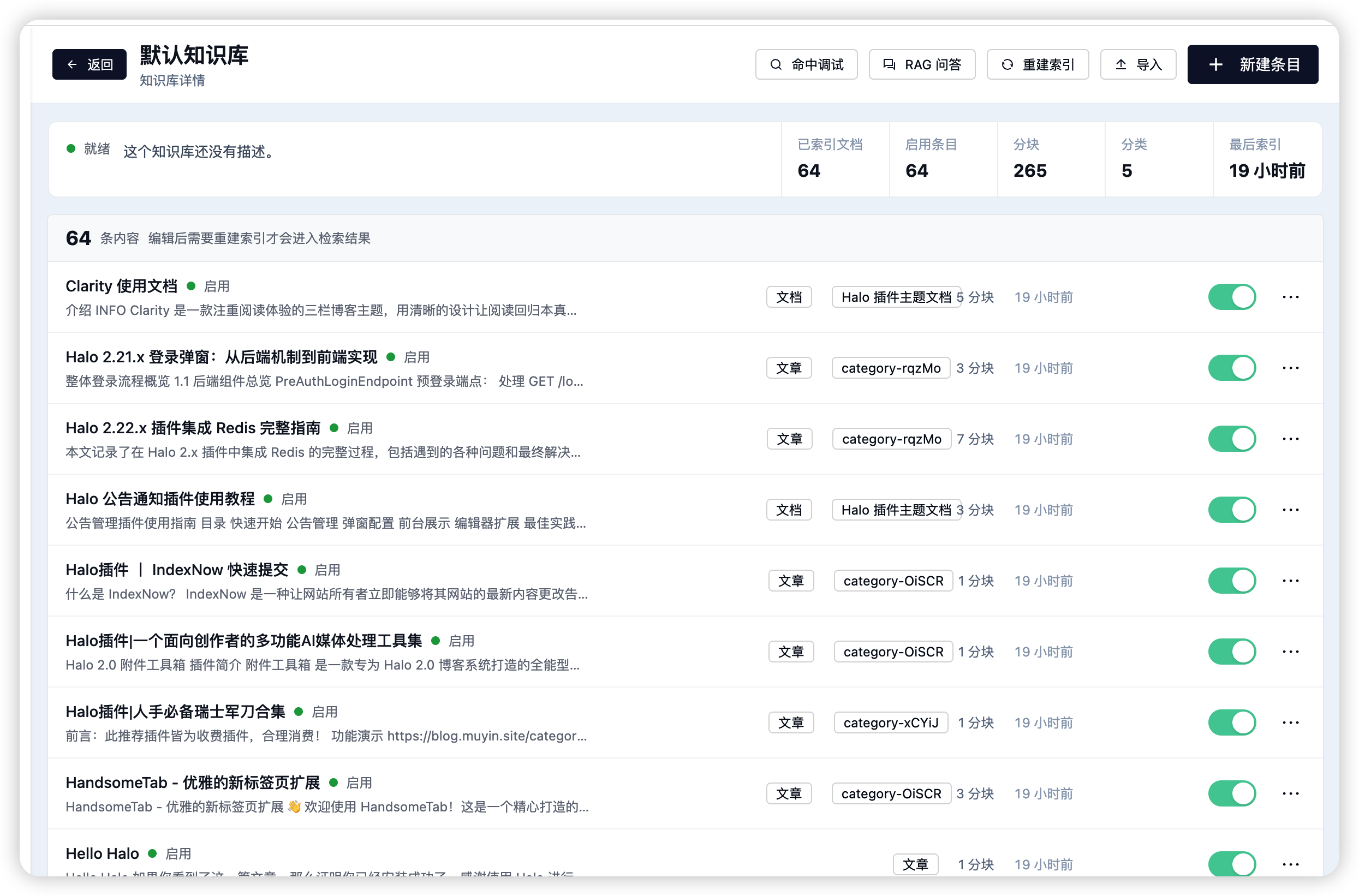Viewport: 1359px width, 896px height.
Task: Toggle the Hello Halo entry switch
Action: tap(1231, 864)
